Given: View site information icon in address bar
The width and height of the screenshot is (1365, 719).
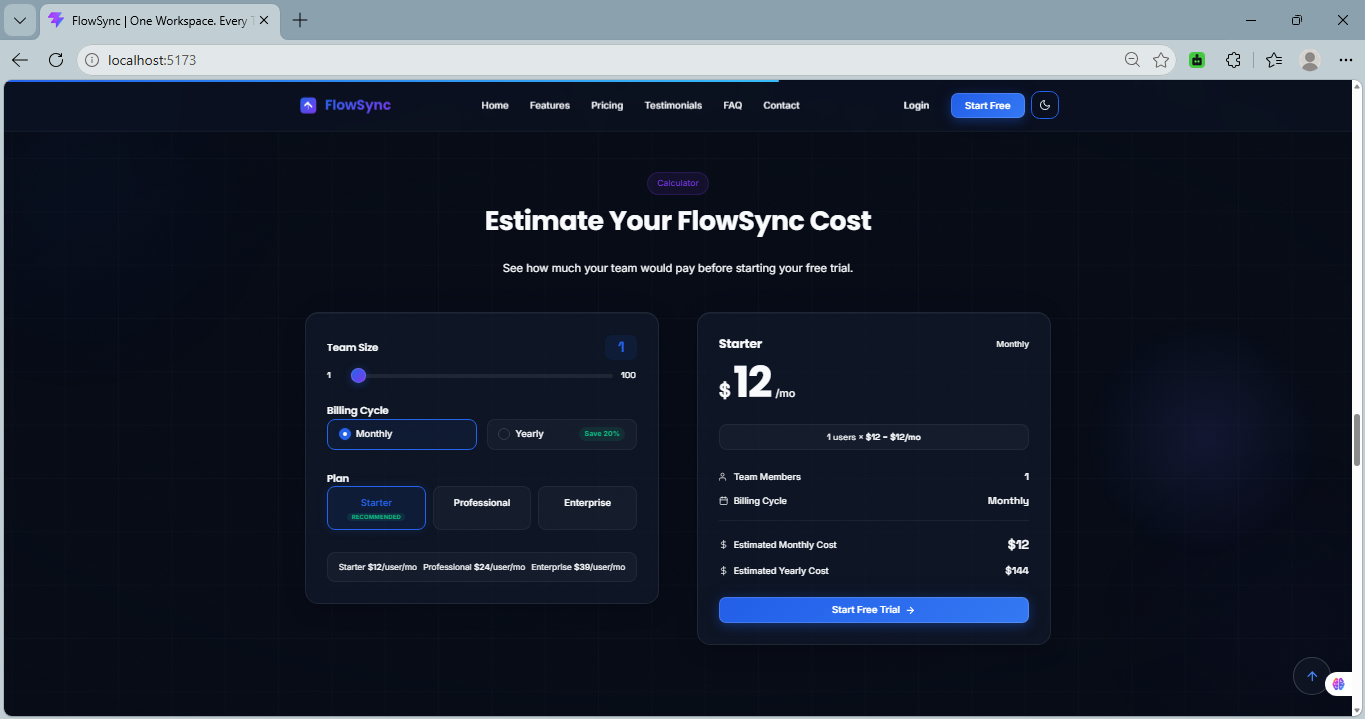Looking at the screenshot, I should (x=92, y=60).
